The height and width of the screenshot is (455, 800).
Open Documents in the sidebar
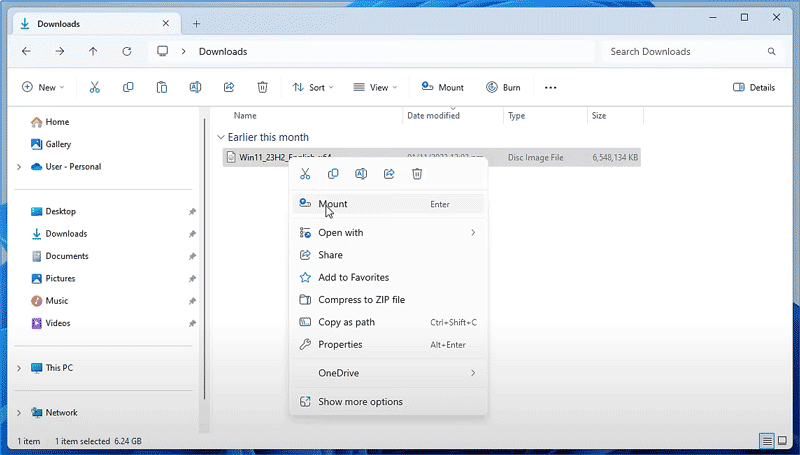click(x=60, y=256)
